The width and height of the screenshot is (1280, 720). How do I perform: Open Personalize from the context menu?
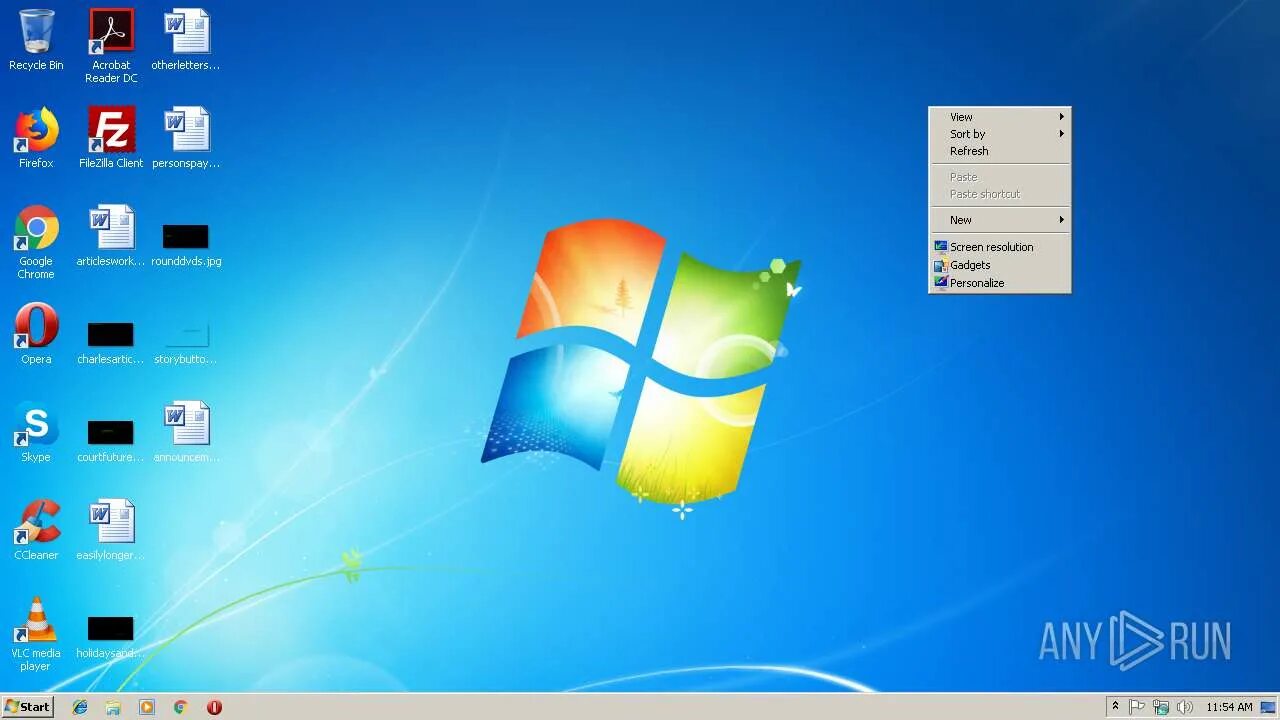pos(976,282)
